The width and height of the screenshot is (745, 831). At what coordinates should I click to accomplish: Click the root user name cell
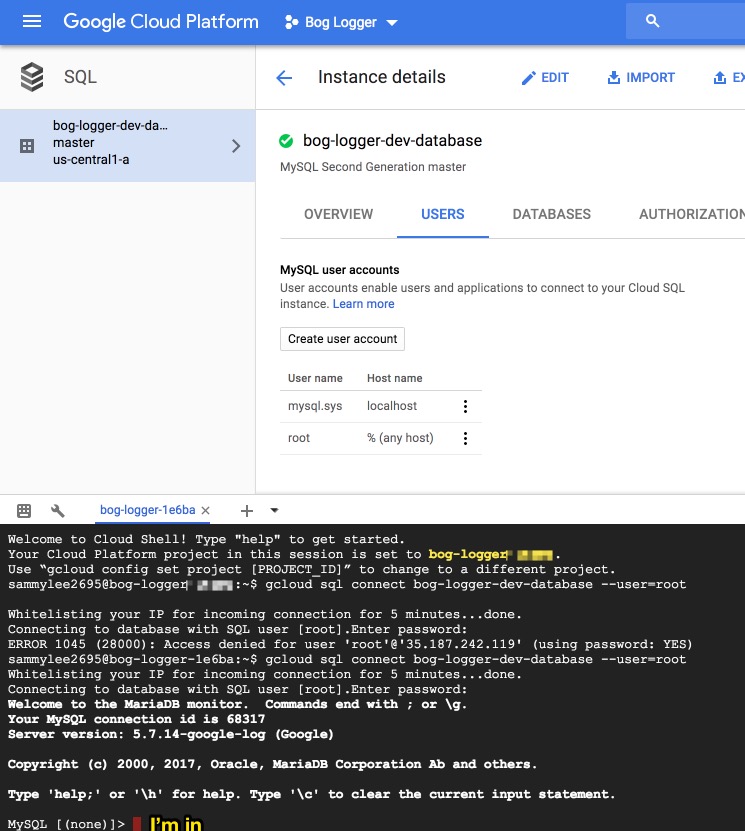tap(299, 438)
